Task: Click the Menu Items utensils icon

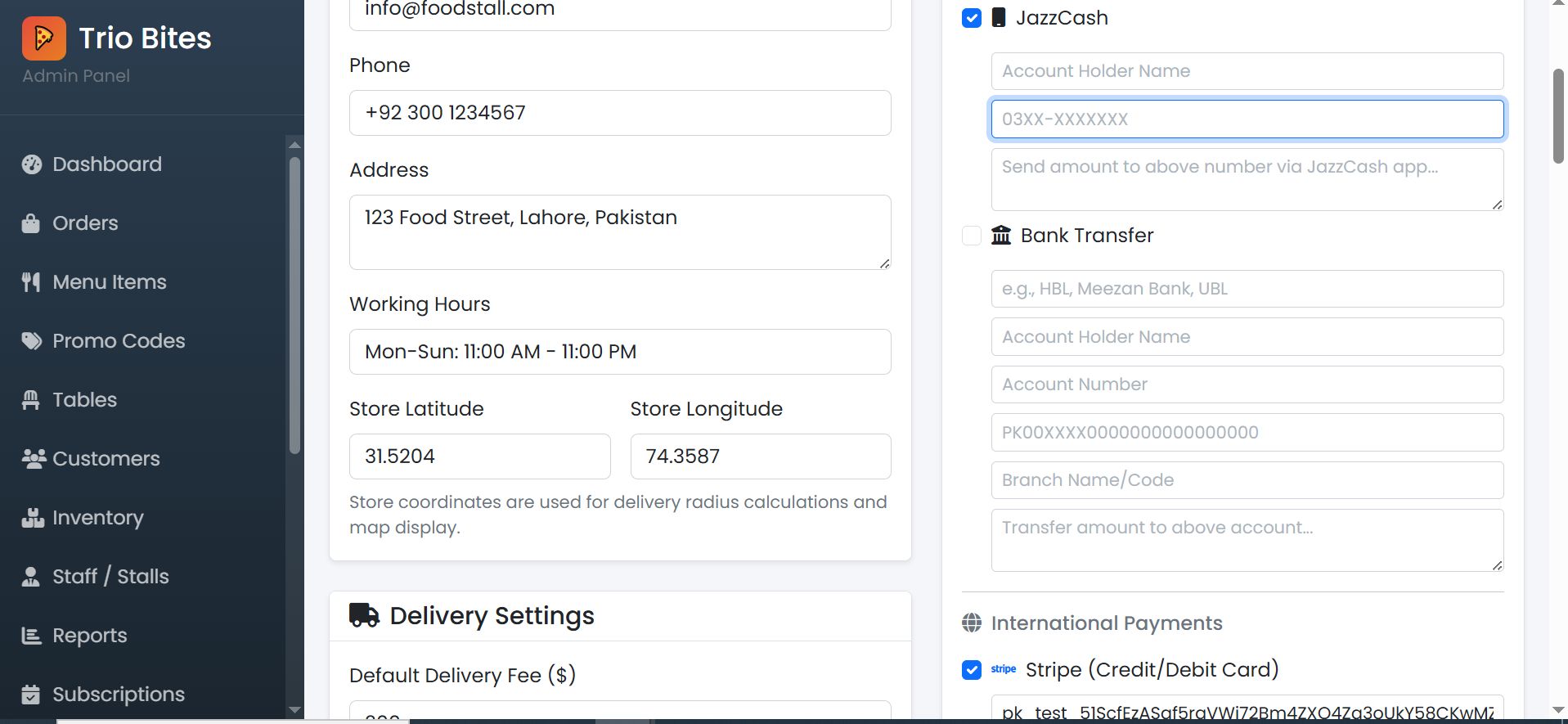Action: (x=31, y=282)
